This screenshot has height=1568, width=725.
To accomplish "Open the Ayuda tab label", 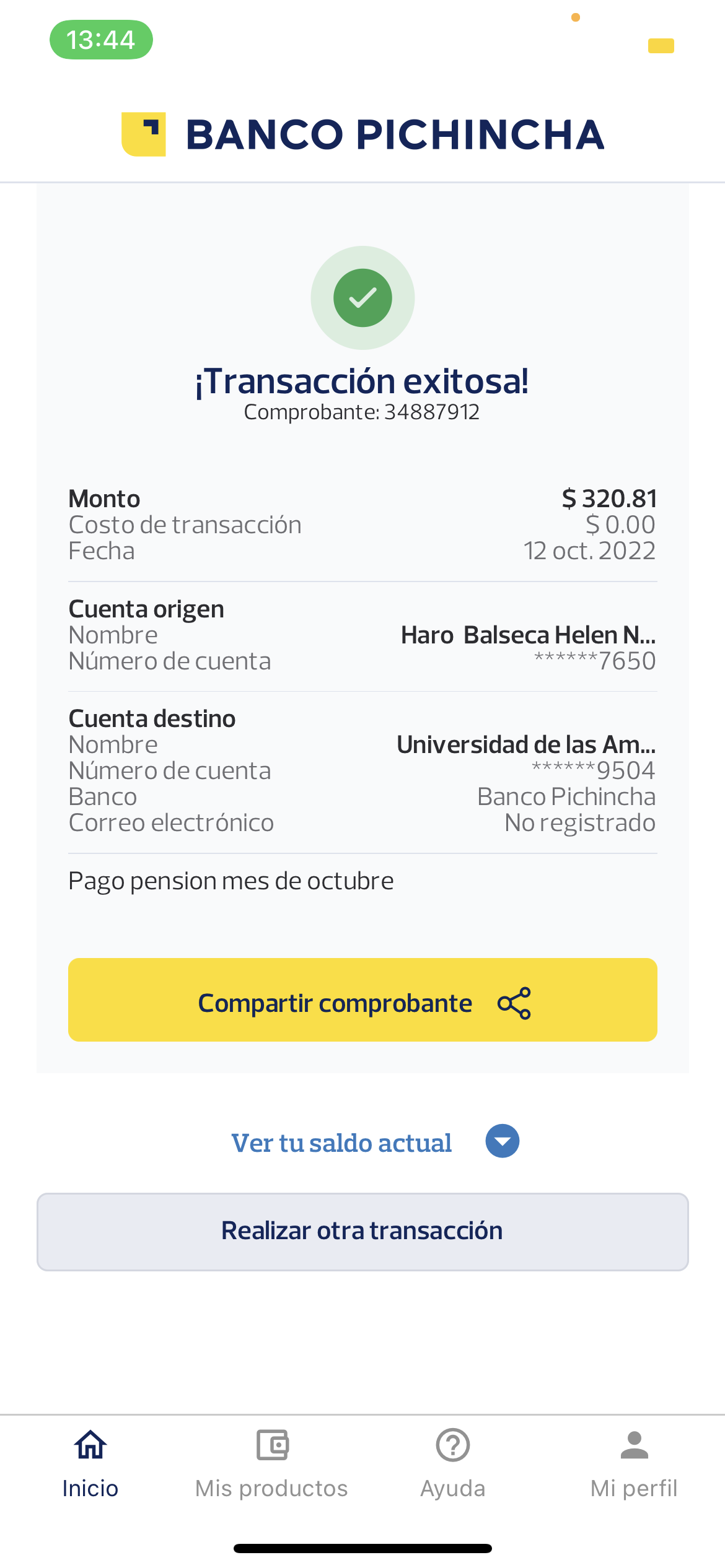I will coord(453,1488).
